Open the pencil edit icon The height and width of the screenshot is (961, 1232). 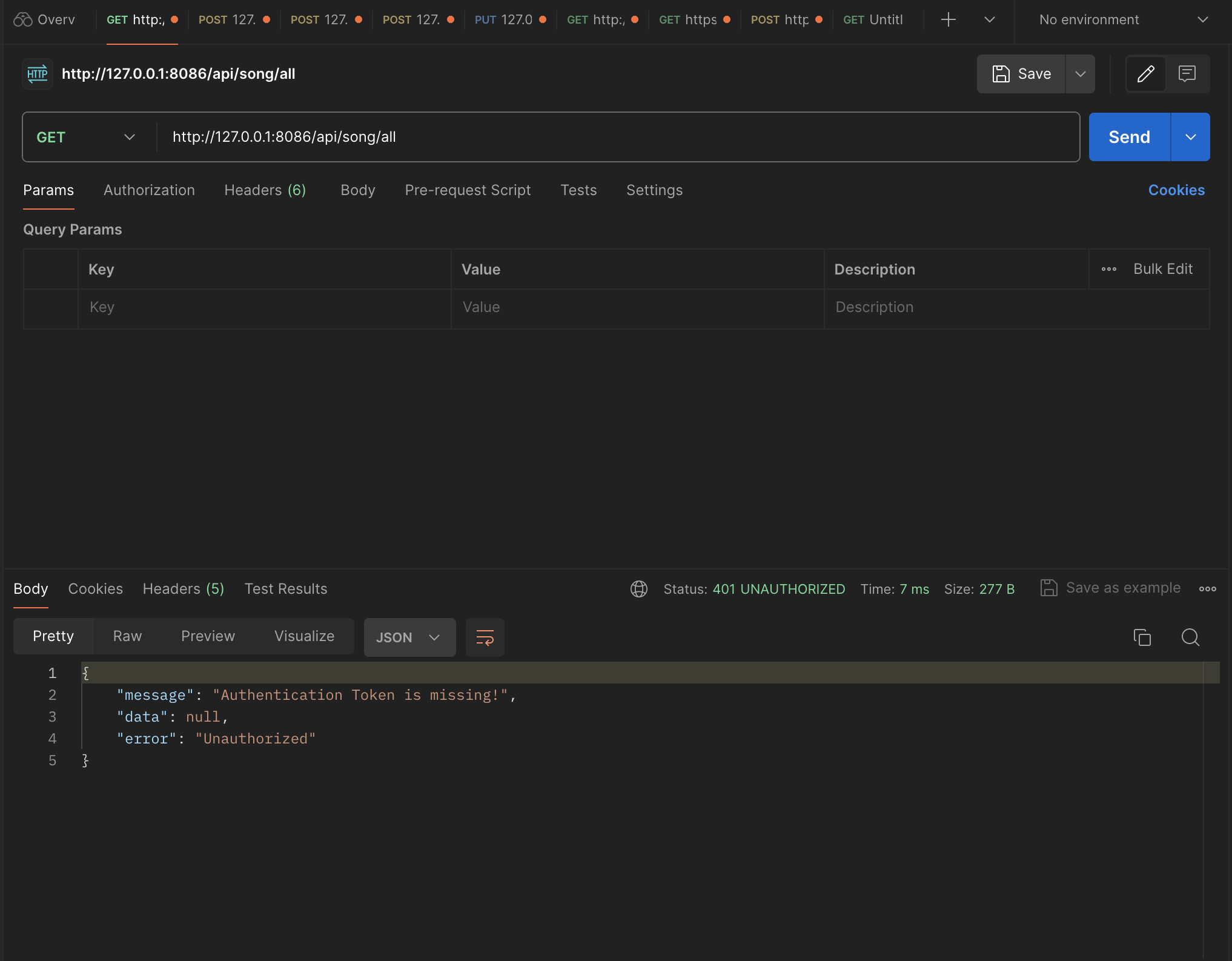(1145, 74)
